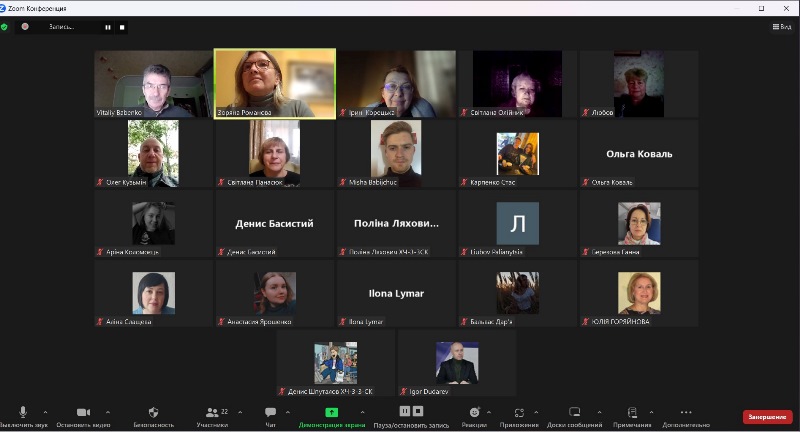The height and width of the screenshot is (432, 800).
Task: Click muted mic icon on Денис Басистий
Action: click(x=221, y=251)
